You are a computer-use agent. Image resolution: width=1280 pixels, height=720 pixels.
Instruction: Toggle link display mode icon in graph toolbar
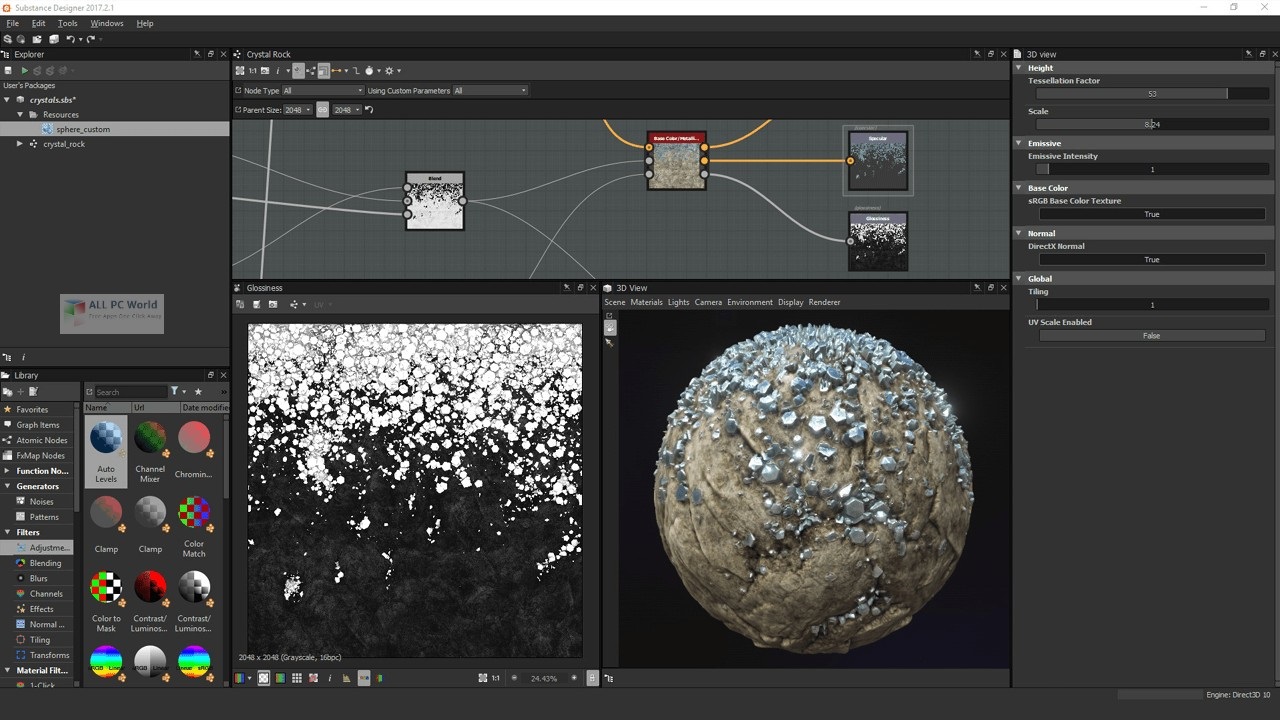356,70
